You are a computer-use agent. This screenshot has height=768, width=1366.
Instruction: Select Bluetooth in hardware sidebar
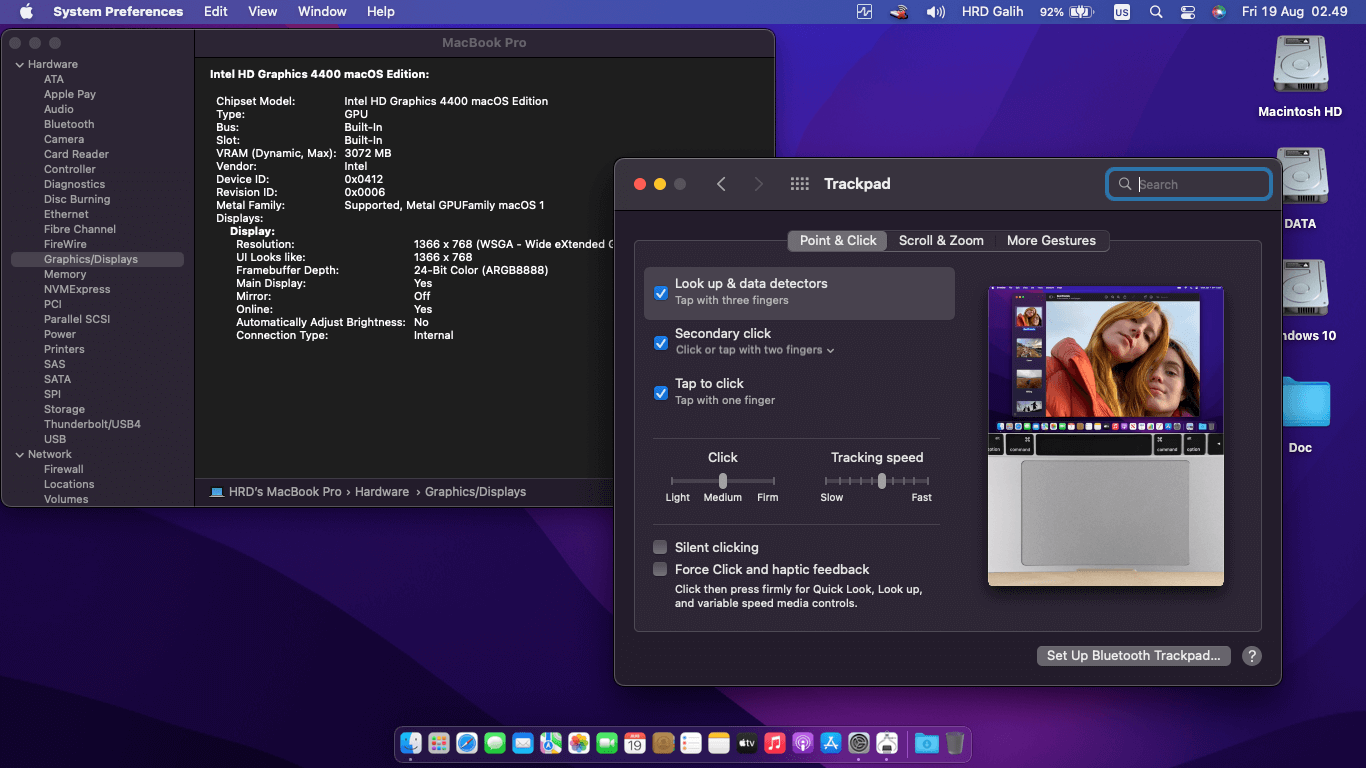(x=69, y=124)
